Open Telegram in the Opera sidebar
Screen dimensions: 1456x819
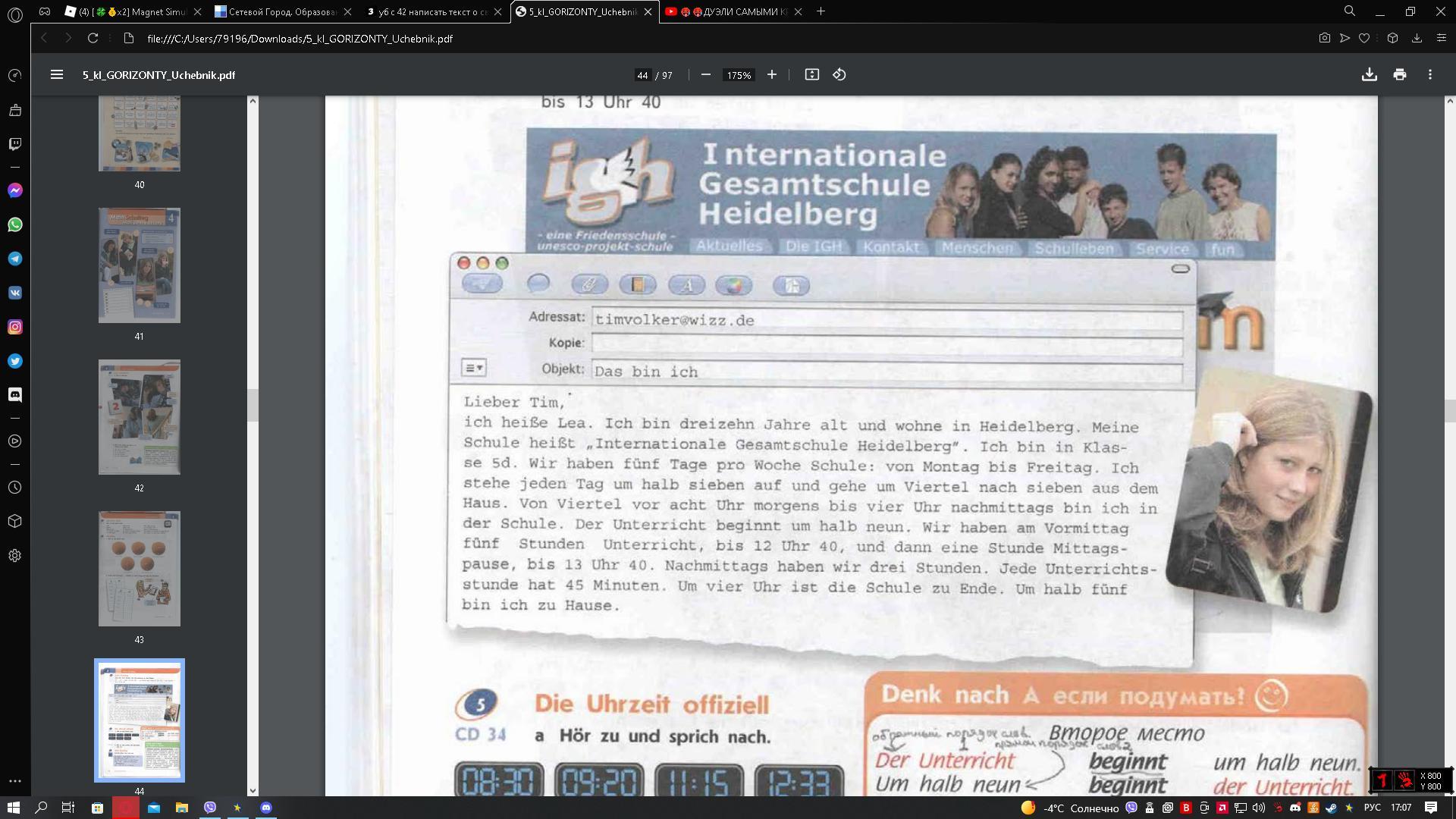(x=14, y=259)
